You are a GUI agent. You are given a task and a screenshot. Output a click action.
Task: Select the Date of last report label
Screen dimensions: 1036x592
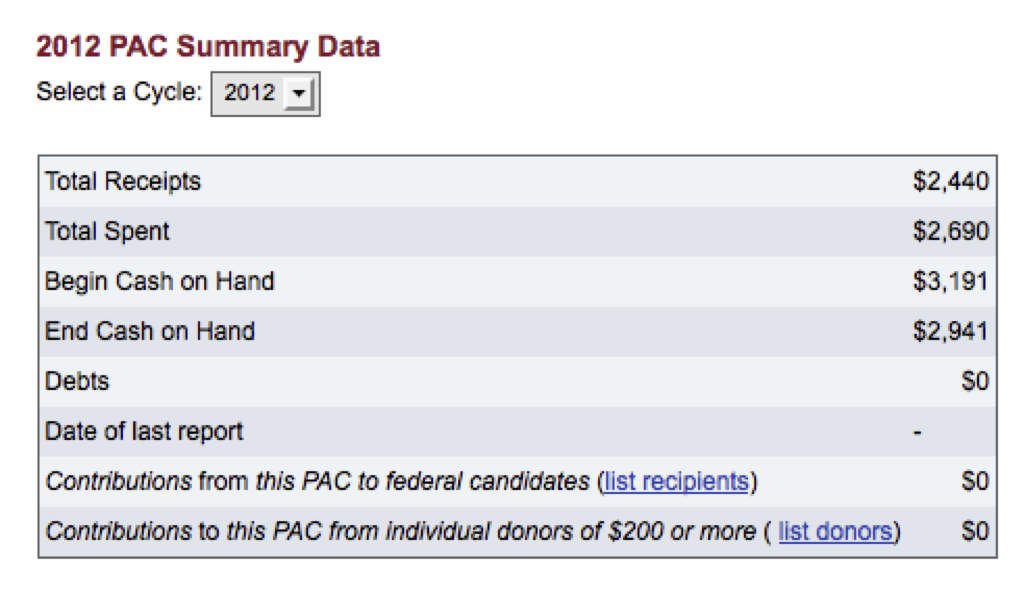[144, 432]
